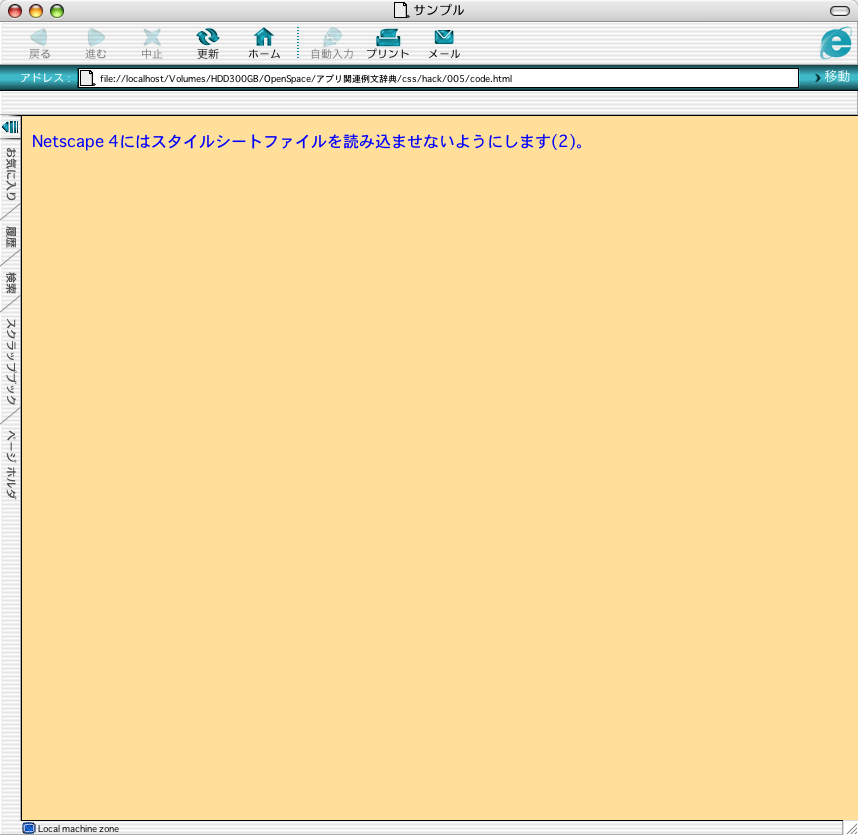Click the Local machine zone icon
The height and width of the screenshot is (835, 858).
coord(29,828)
